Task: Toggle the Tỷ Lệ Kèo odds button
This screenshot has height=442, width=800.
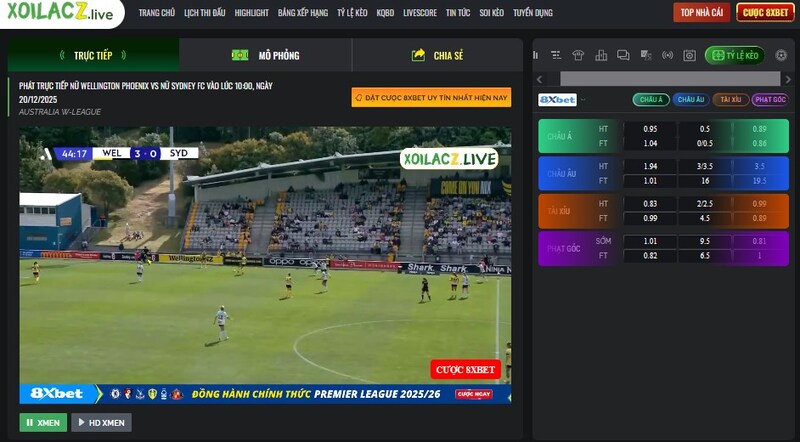Action: point(734,55)
